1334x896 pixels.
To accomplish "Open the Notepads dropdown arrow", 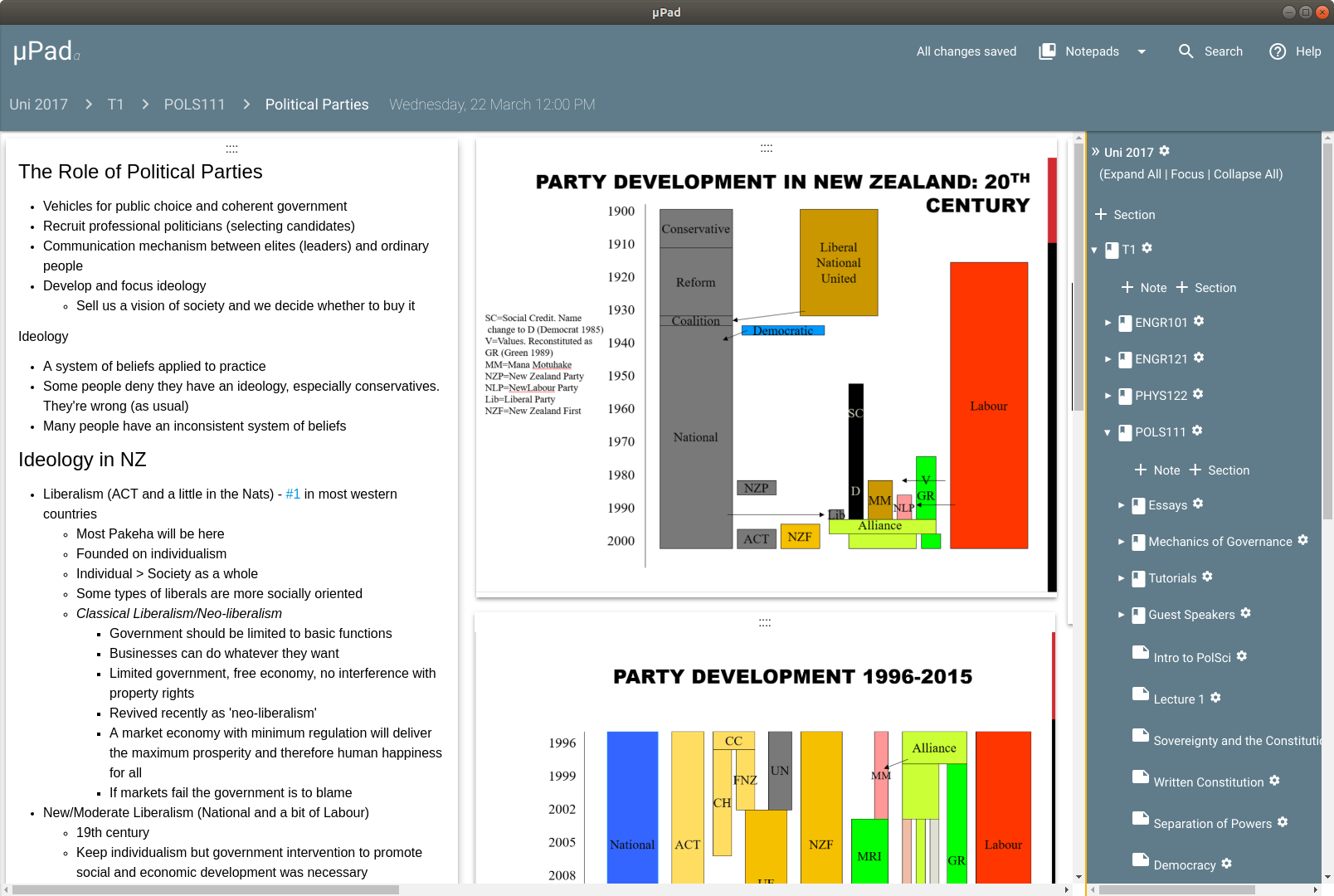I will [x=1142, y=51].
